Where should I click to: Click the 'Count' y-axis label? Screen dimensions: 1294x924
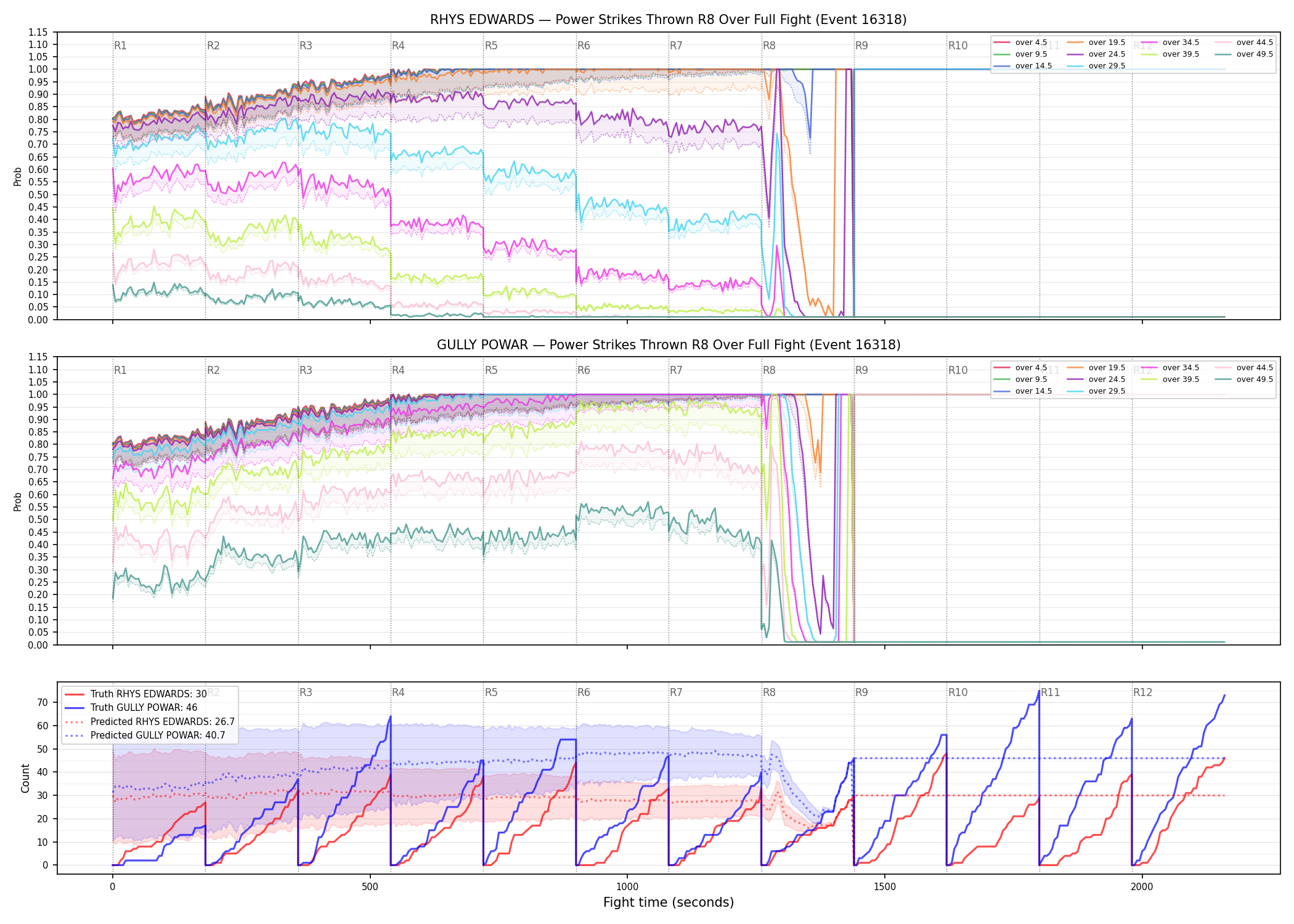coord(25,778)
